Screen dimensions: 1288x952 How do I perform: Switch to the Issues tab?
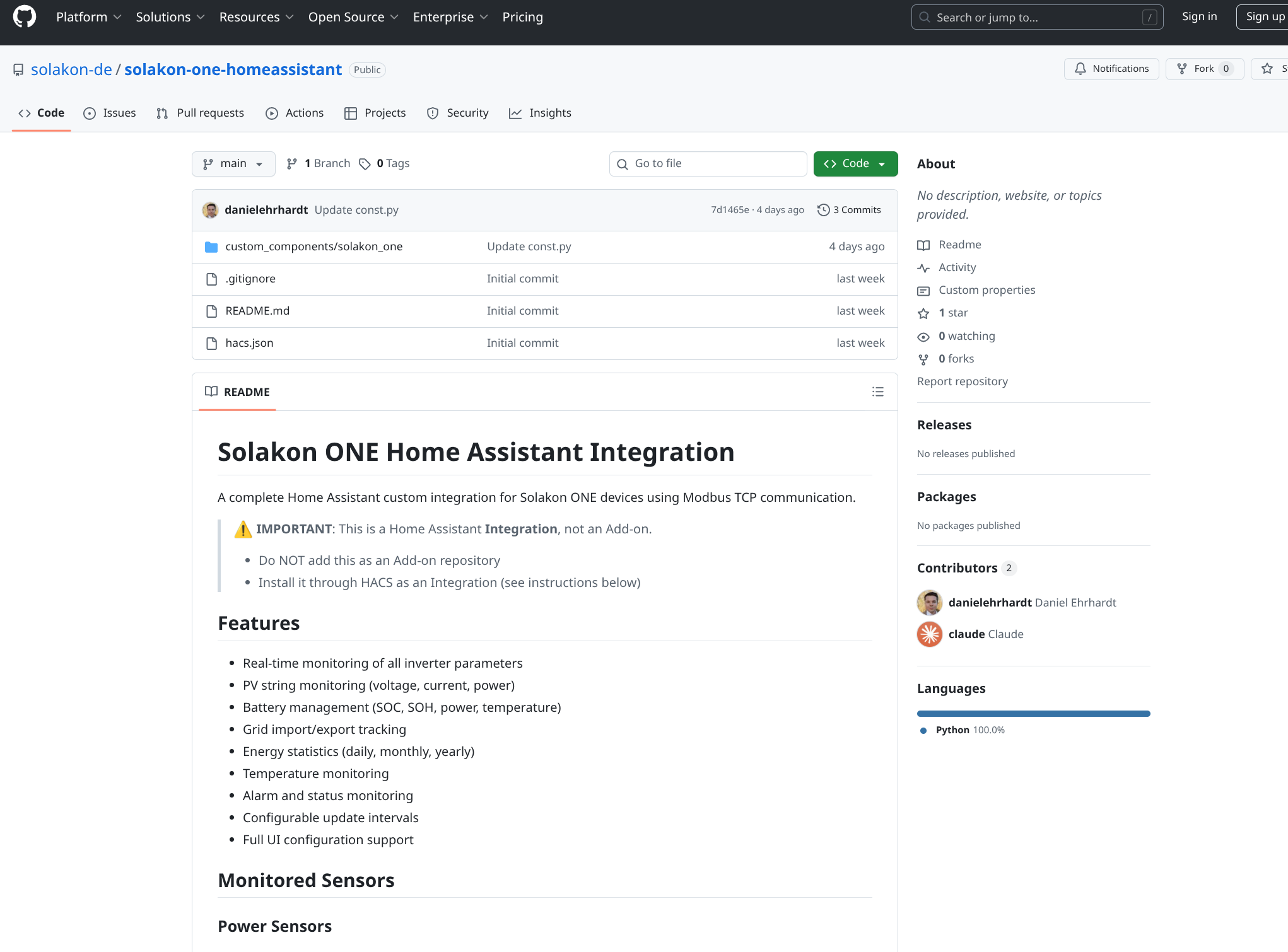pos(110,113)
